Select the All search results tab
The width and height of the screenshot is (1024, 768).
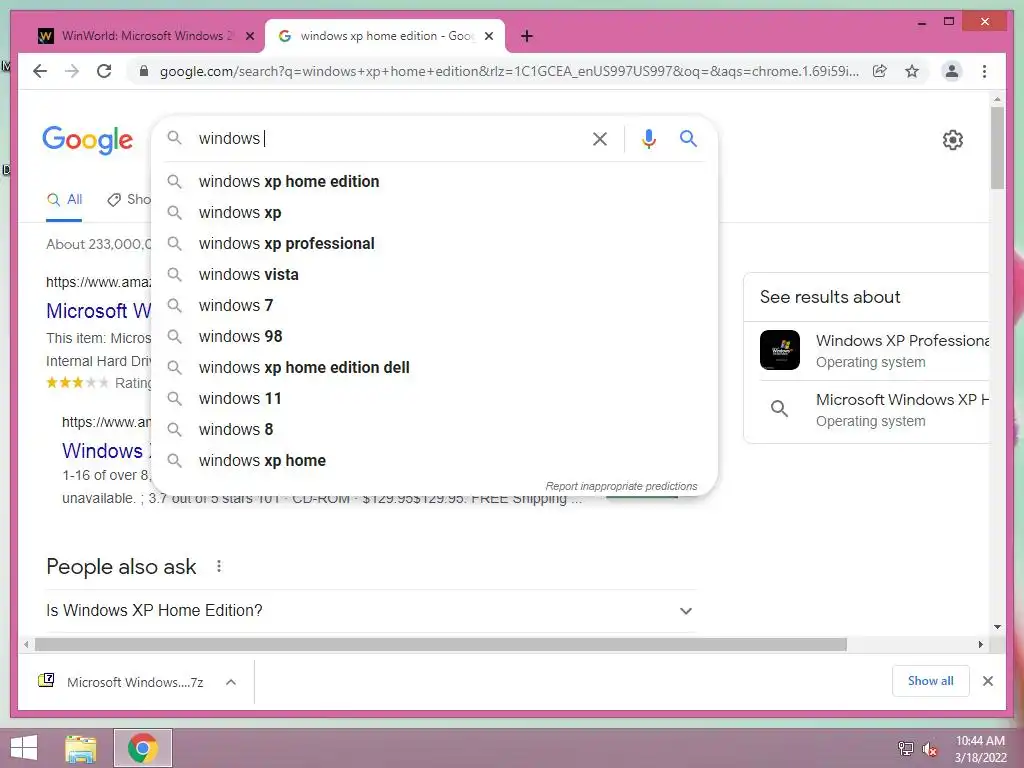pyautogui.click(x=64, y=200)
